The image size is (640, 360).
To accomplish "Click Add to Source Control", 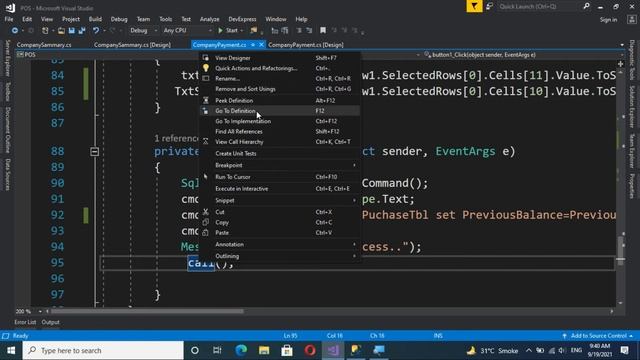I will pos(598,336).
